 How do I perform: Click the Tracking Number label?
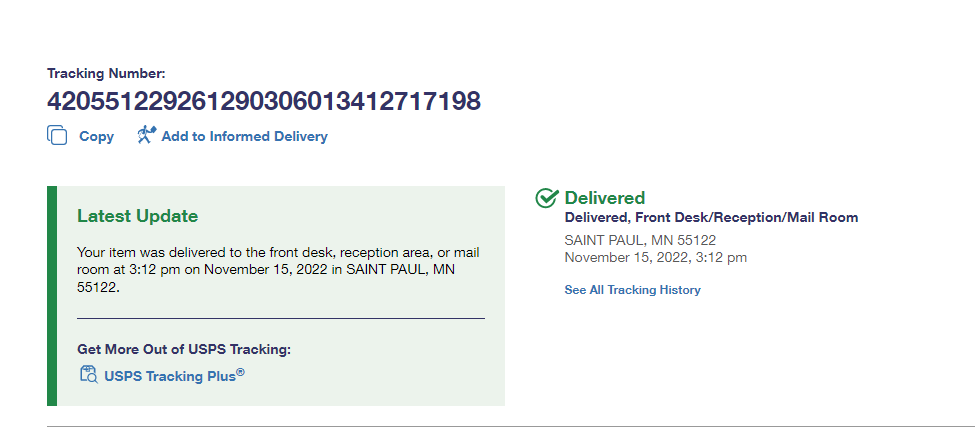coord(106,73)
